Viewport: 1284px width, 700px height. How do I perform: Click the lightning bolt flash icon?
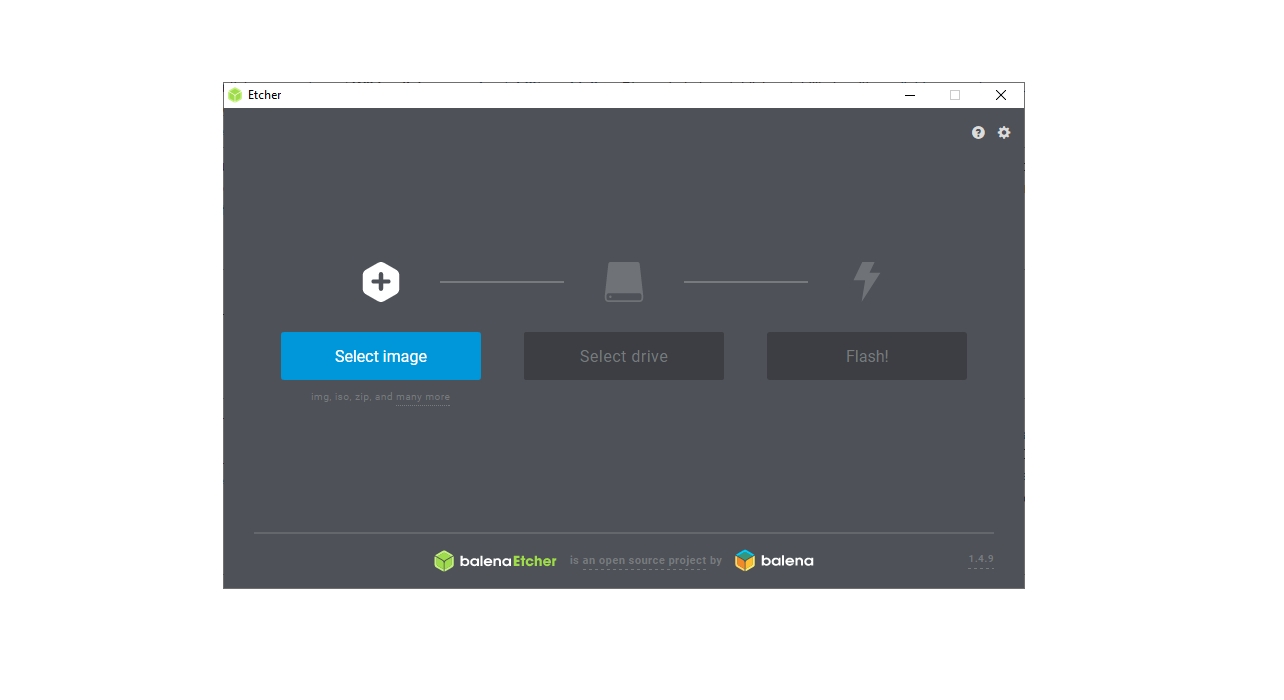(x=867, y=281)
